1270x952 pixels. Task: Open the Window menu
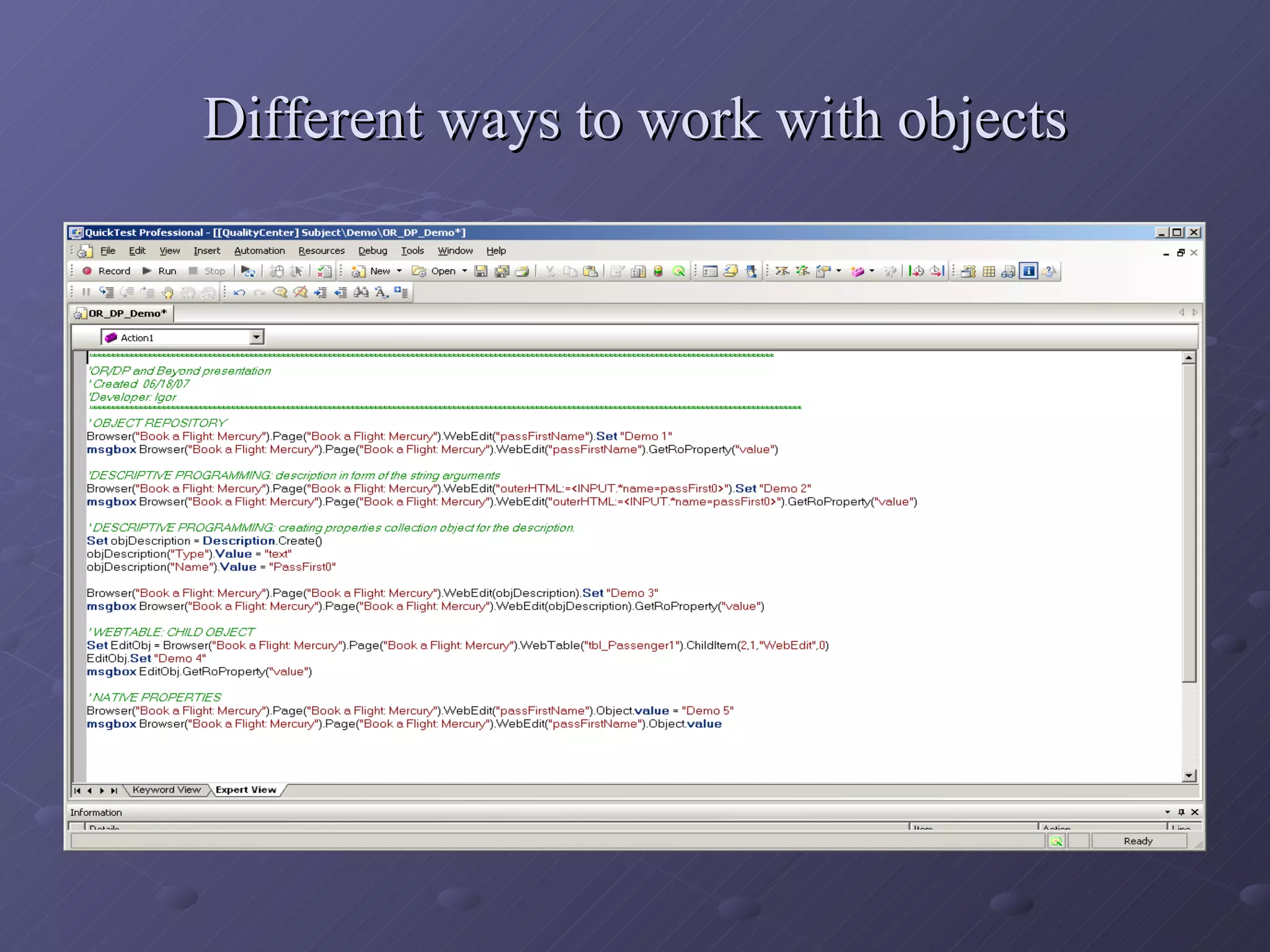tap(455, 250)
